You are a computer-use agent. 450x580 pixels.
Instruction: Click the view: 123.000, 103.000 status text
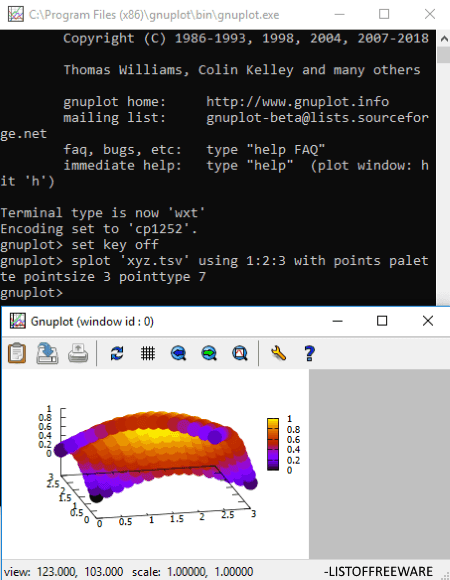coord(64,571)
